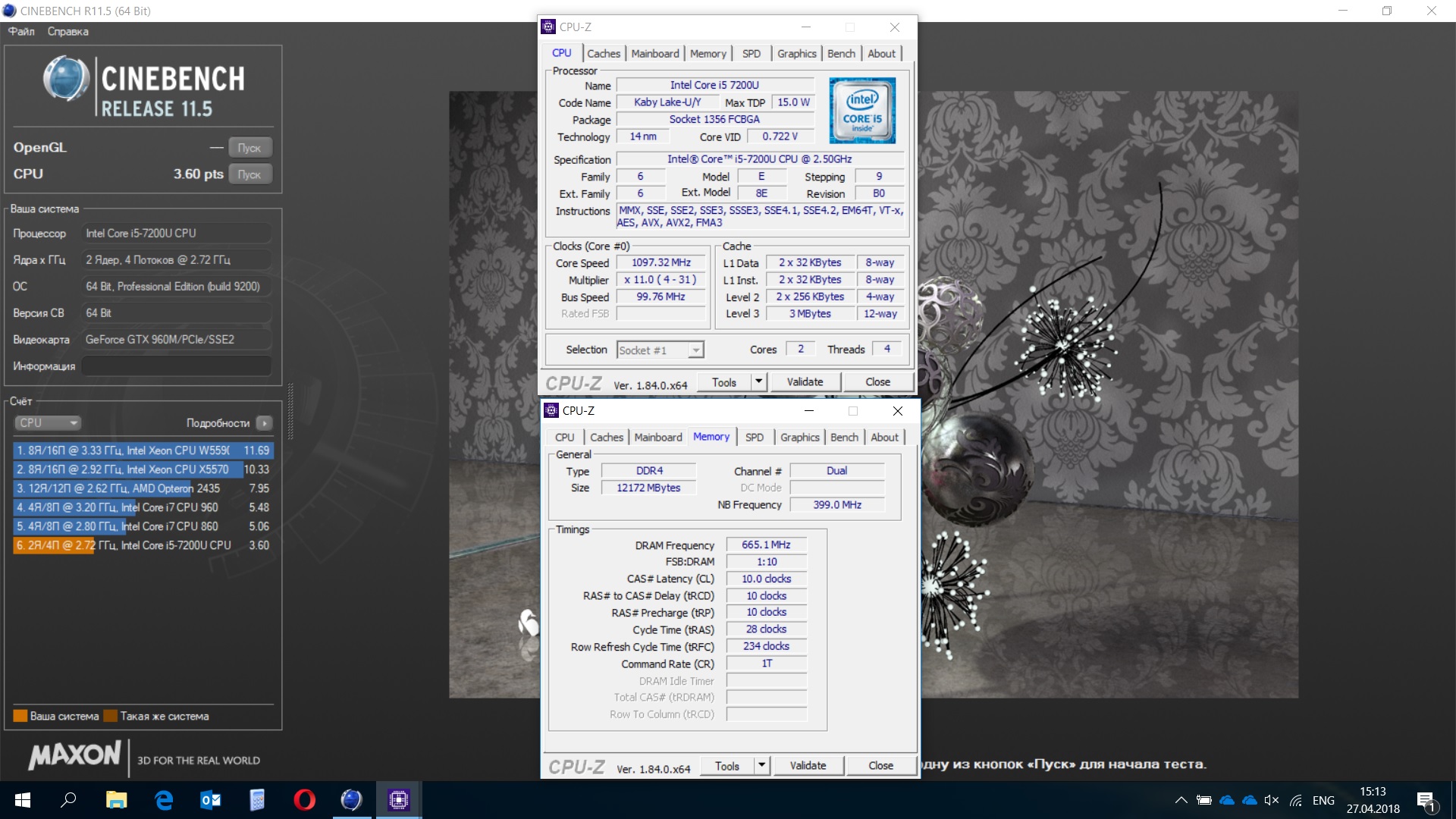Click Close button in top CPU-Z window
This screenshot has width=1456, height=819.
click(878, 382)
